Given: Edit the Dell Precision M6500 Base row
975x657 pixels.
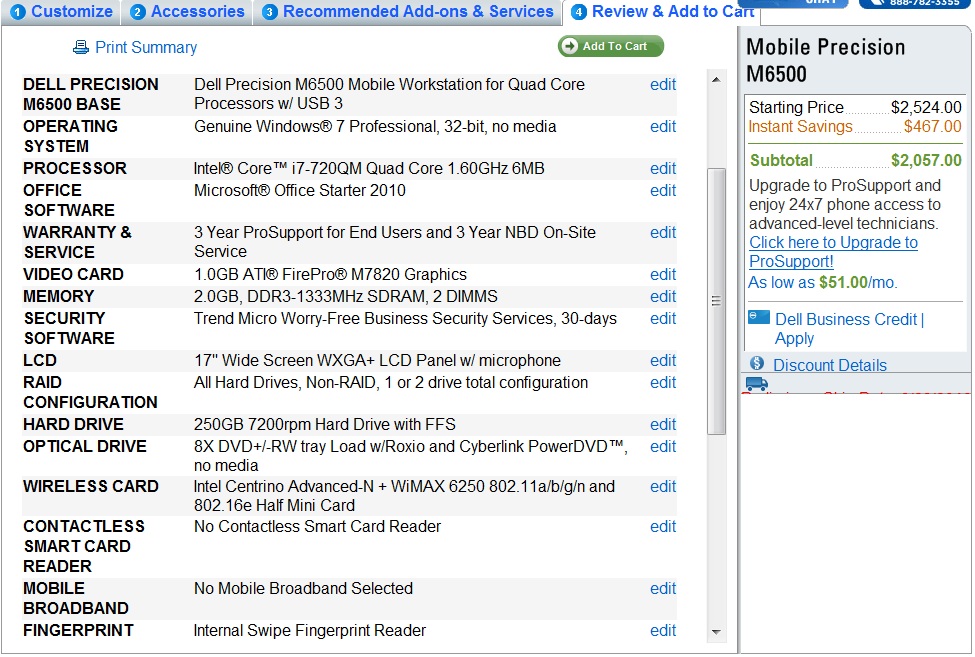Looking at the screenshot, I should click(x=663, y=85).
